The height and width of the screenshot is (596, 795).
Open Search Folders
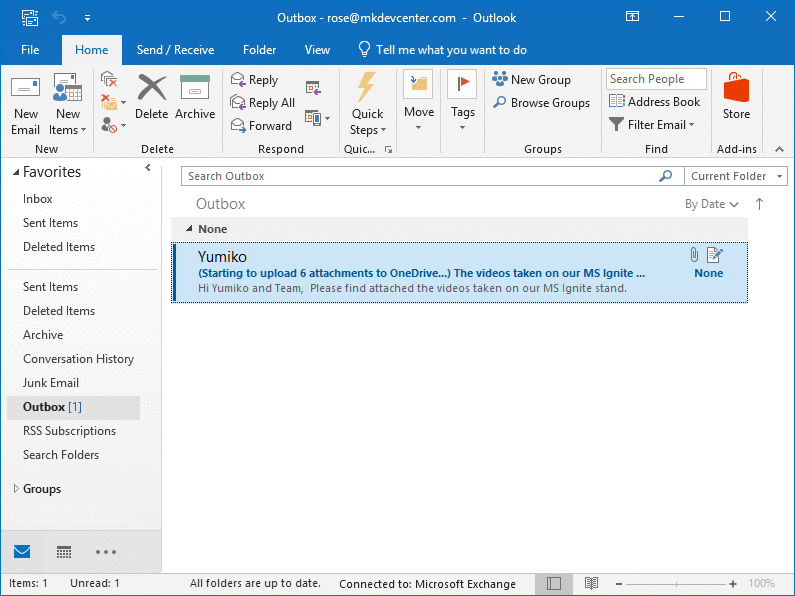[x=61, y=455]
